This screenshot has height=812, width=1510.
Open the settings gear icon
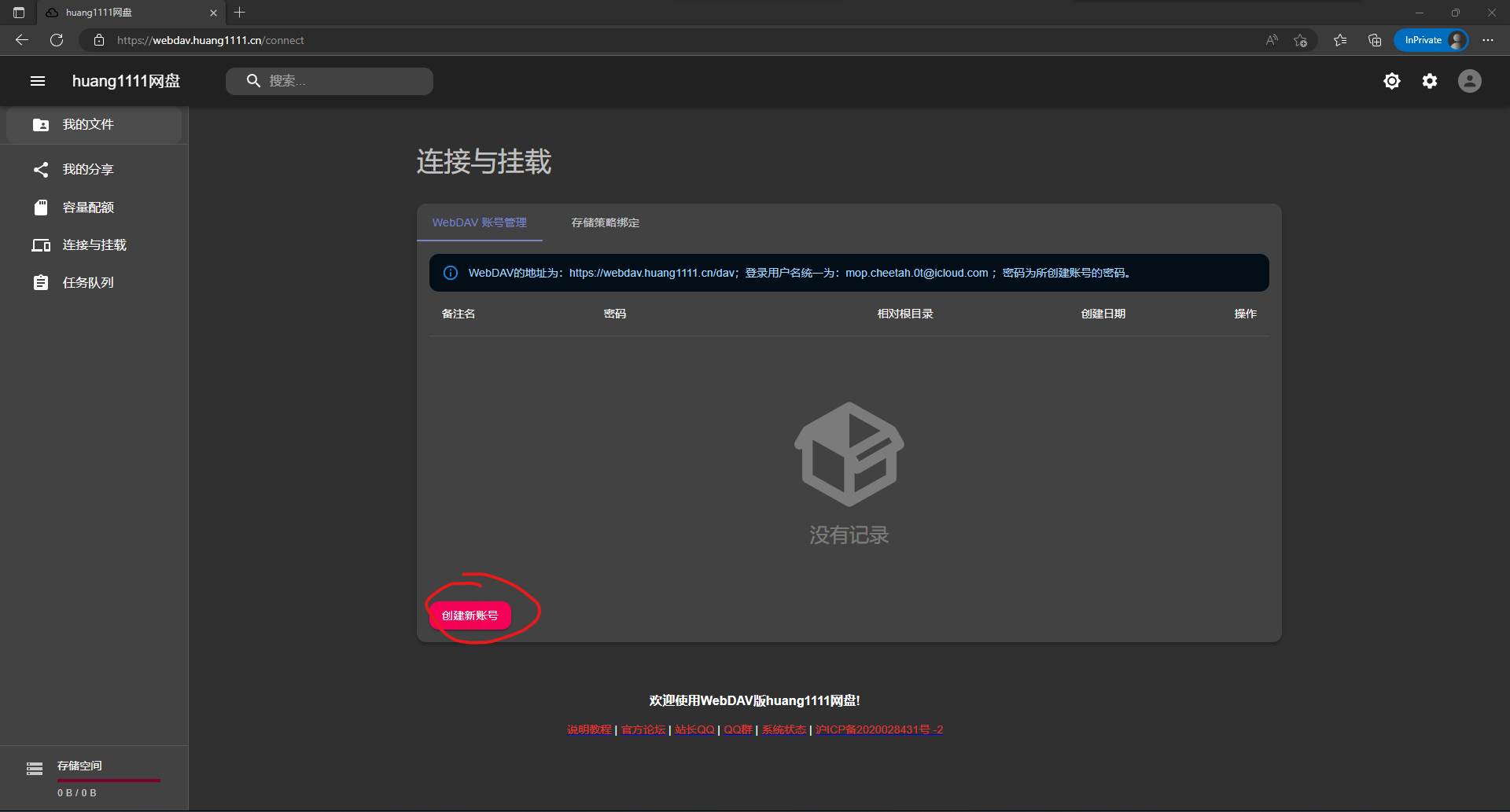click(x=1429, y=81)
